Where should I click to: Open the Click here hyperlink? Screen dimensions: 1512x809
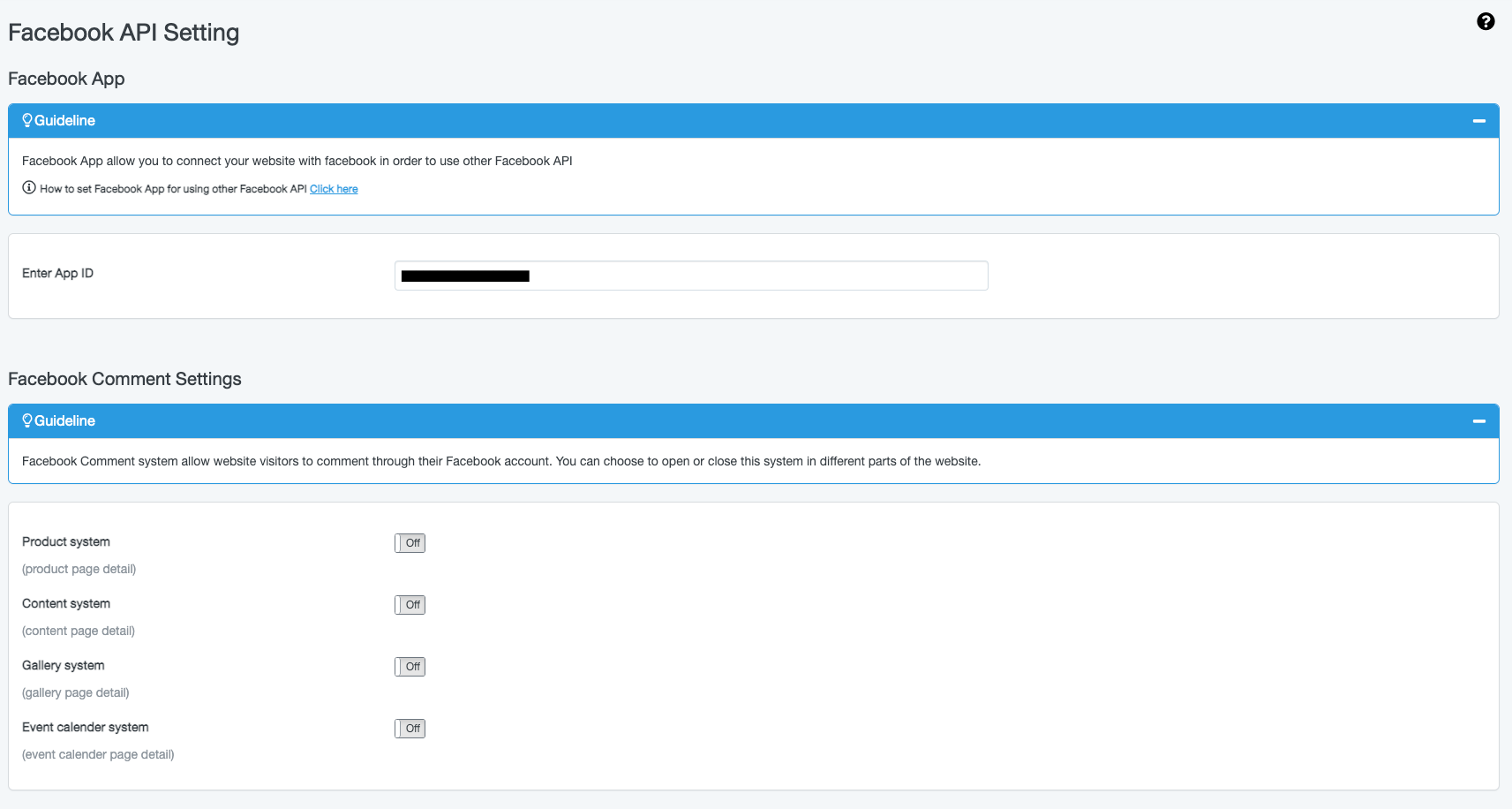click(334, 188)
